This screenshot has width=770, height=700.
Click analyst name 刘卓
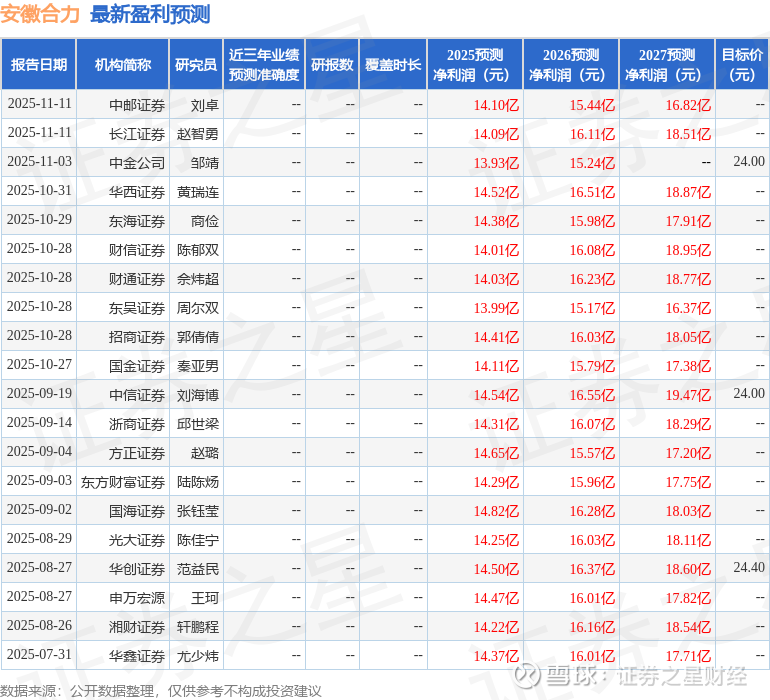pyautogui.click(x=205, y=105)
